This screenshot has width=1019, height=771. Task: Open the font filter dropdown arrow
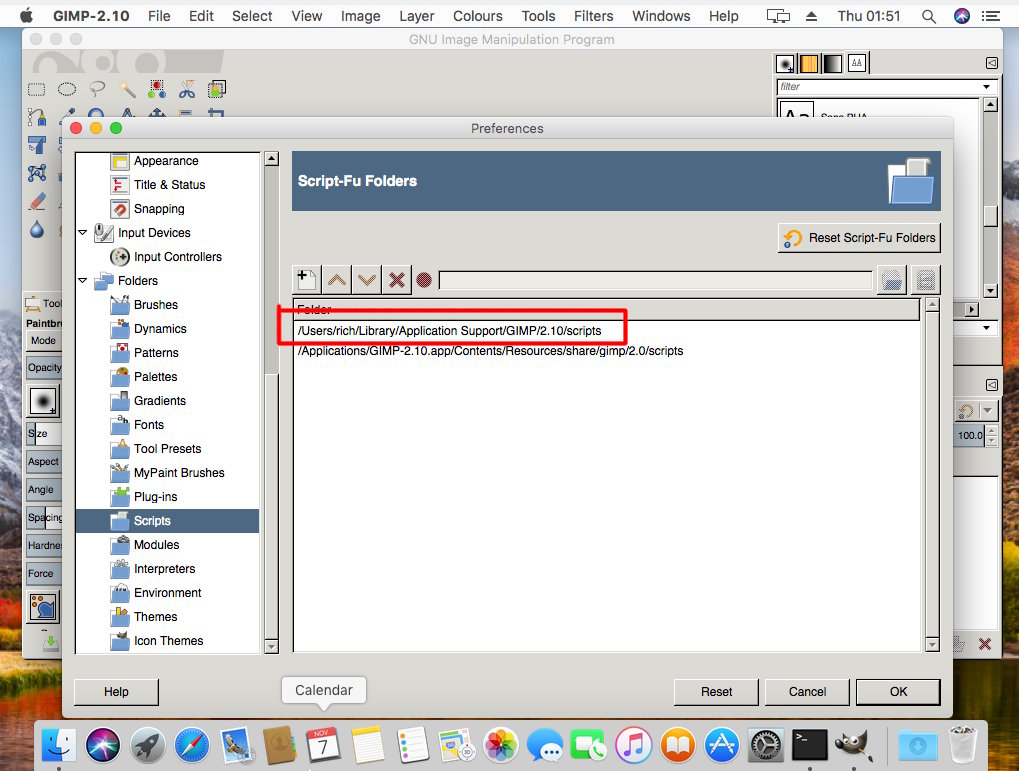click(987, 86)
